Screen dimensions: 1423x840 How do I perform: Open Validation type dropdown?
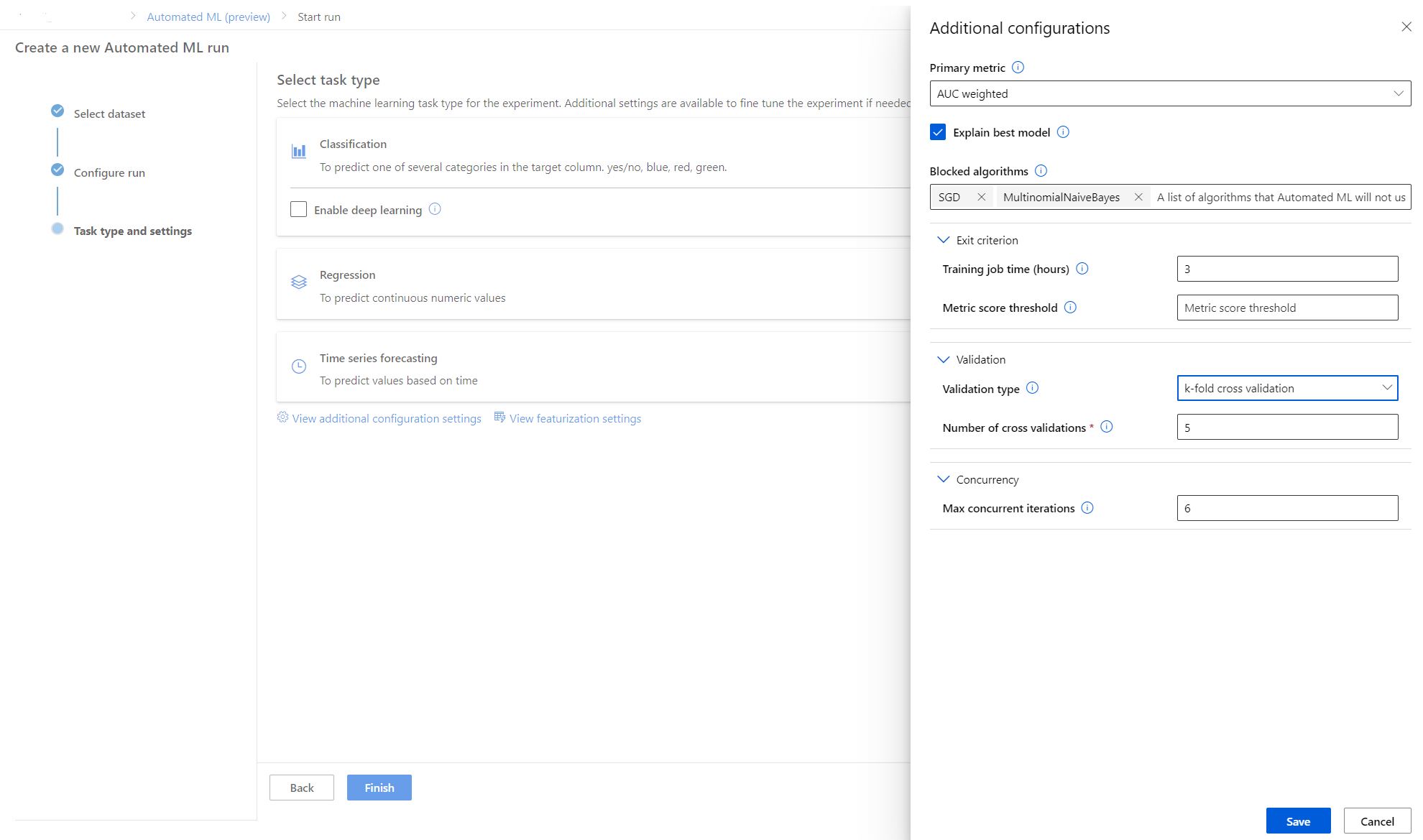tap(1286, 388)
